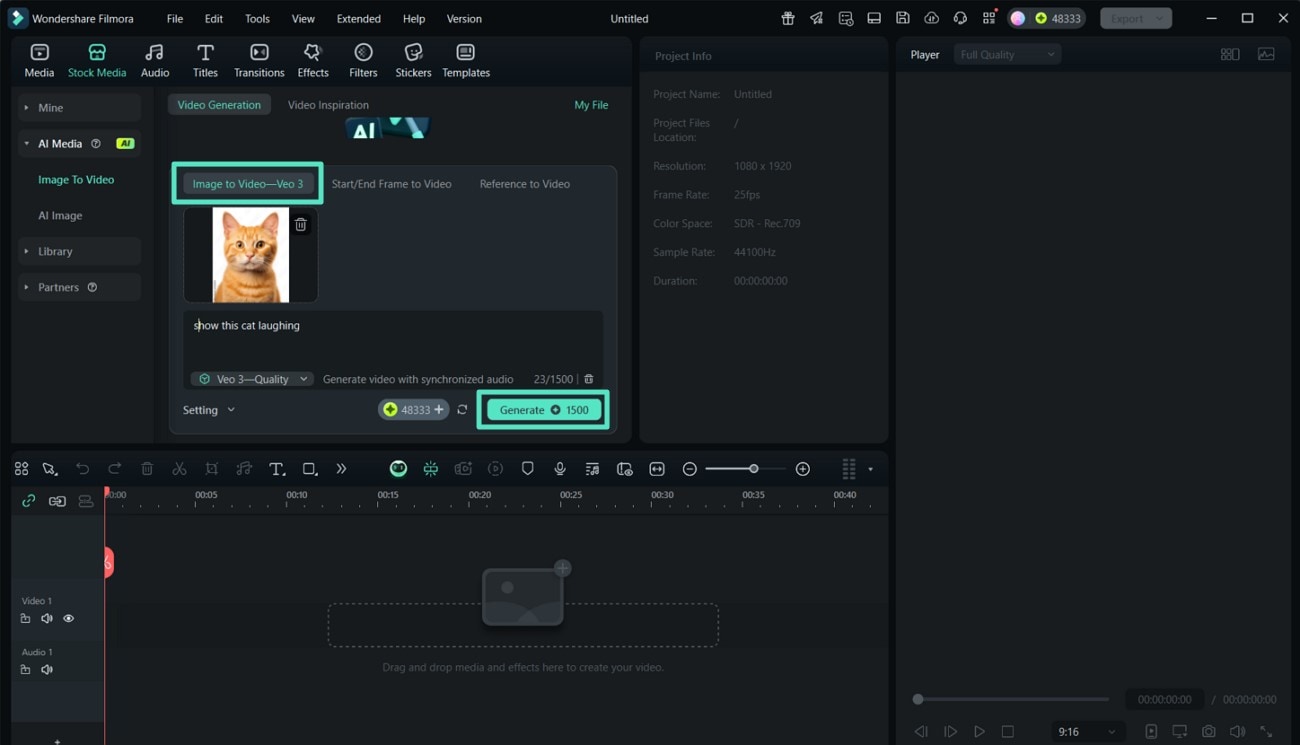1300x745 pixels.
Task: Open the Edit menu
Action: pos(214,18)
